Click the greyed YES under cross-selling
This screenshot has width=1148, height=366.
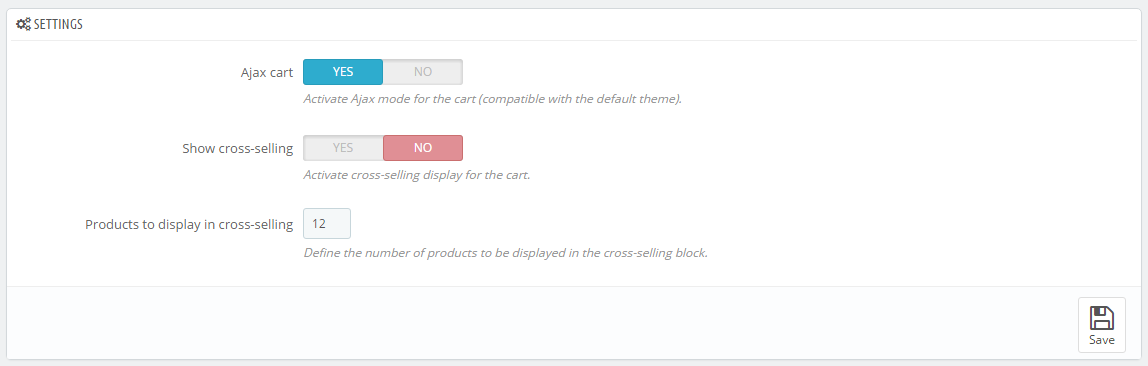(343, 148)
